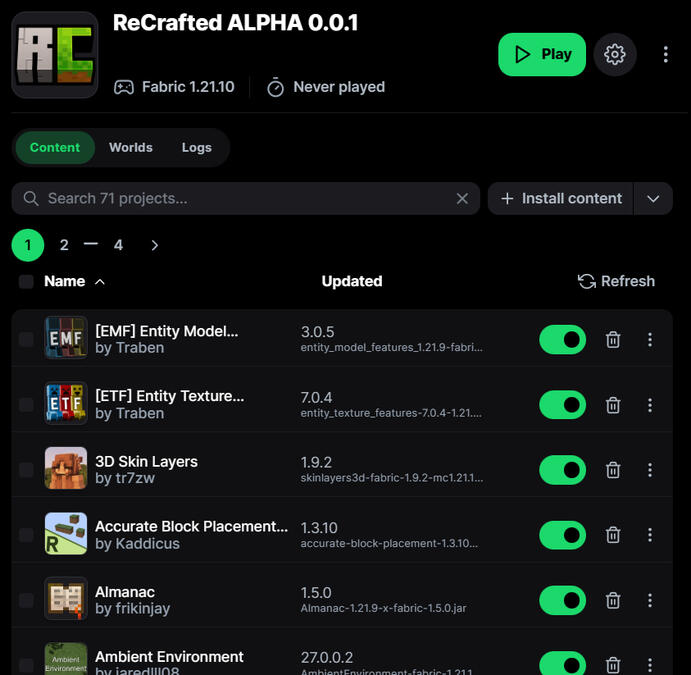Check the [ETF] Entity Texture row checkbox

pos(26,404)
